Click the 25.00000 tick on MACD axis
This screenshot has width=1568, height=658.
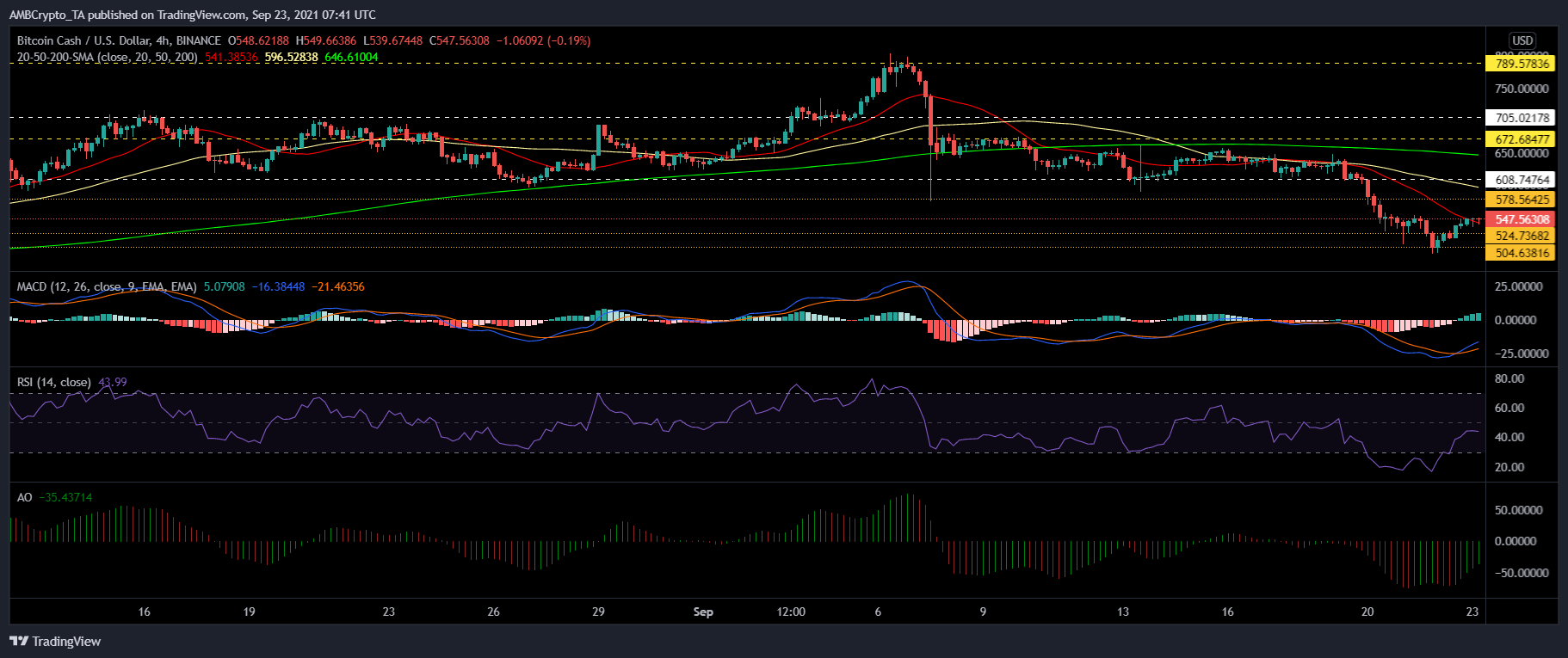tap(1518, 286)
